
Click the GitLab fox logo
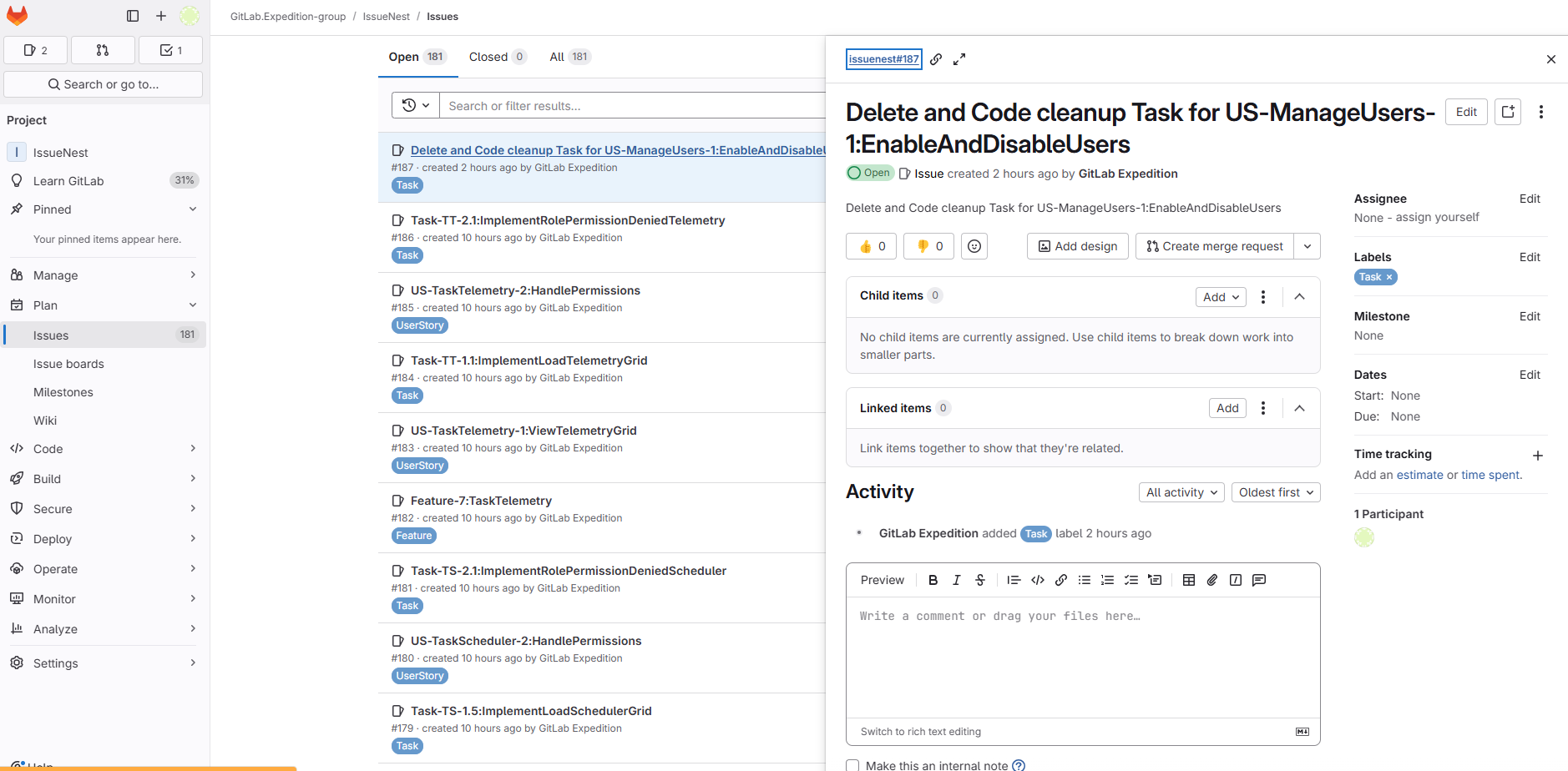17,15
